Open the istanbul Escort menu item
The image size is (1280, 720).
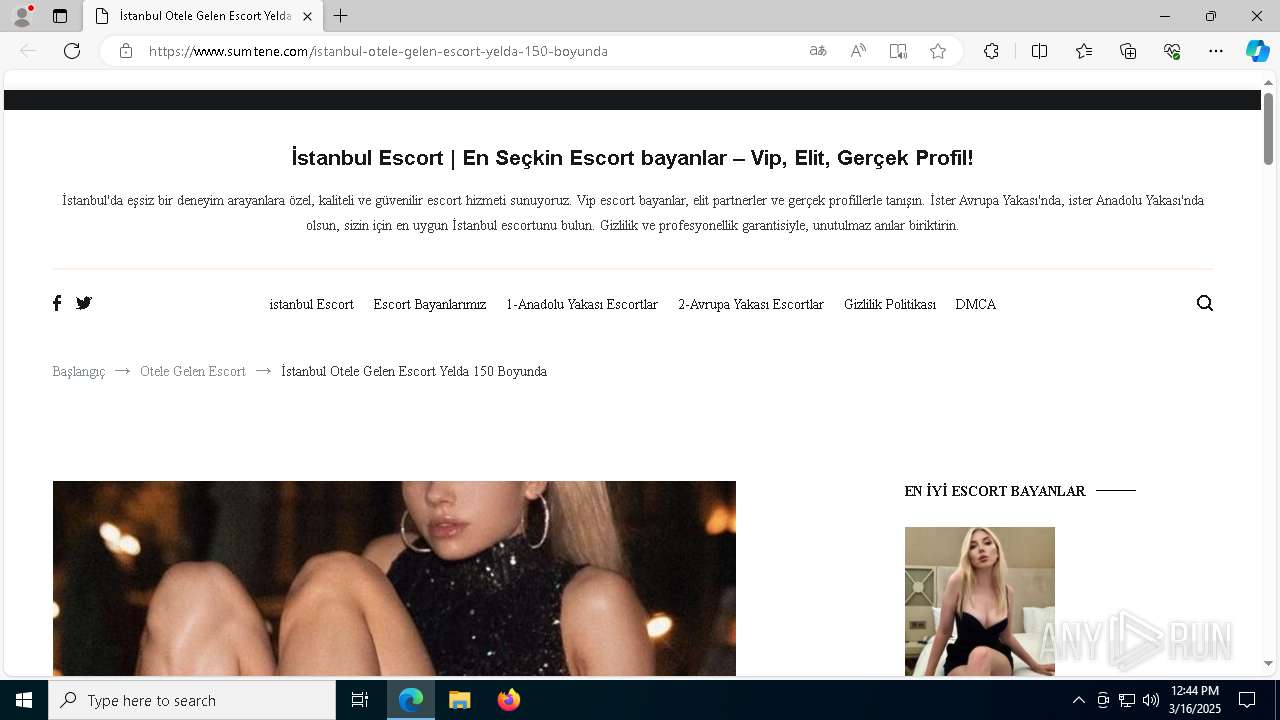311,304
